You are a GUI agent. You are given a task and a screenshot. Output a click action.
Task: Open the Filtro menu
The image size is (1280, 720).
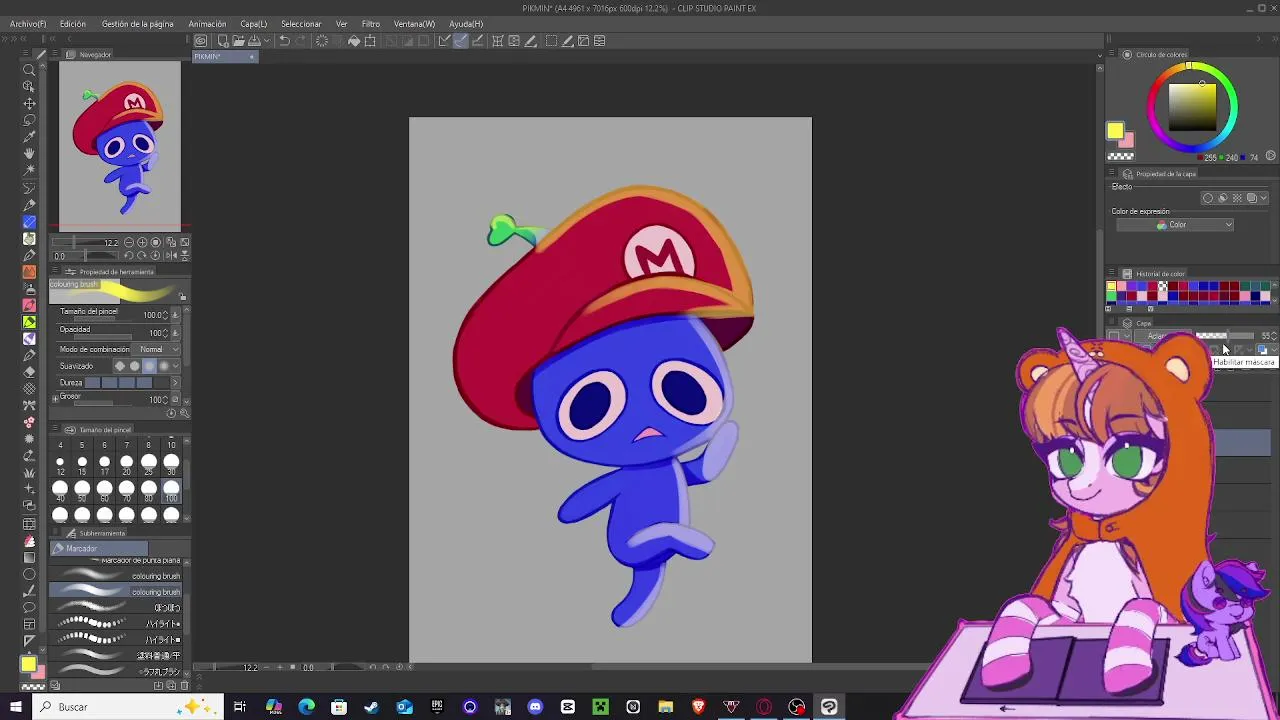(x=370, y=24)
